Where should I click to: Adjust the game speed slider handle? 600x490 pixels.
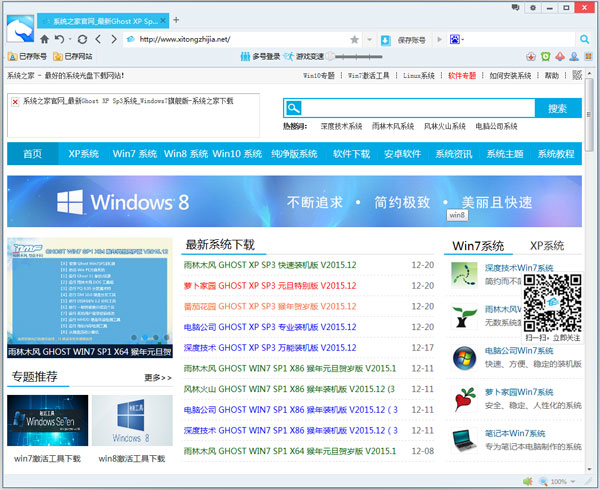(330, 57)
